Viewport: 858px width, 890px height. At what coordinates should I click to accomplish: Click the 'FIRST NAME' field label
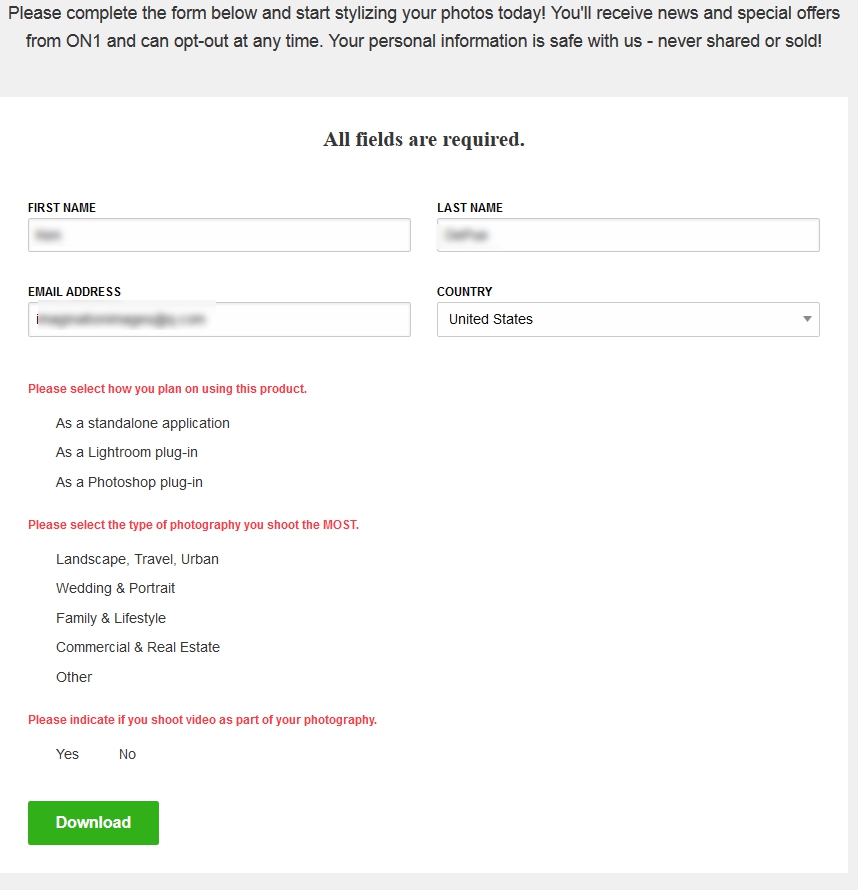click(62, 208)
